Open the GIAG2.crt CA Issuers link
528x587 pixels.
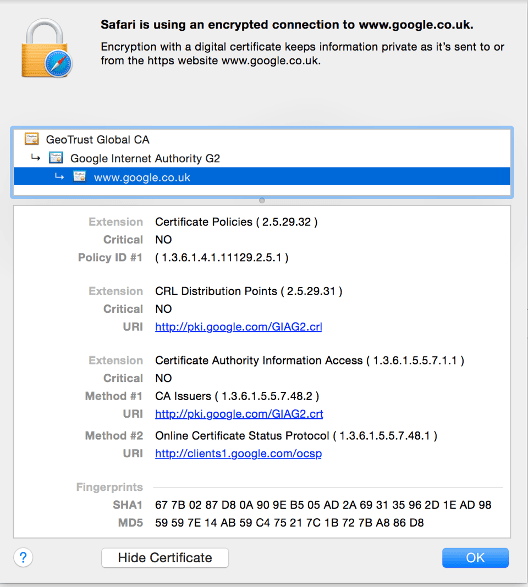click(x=239, y=414)
